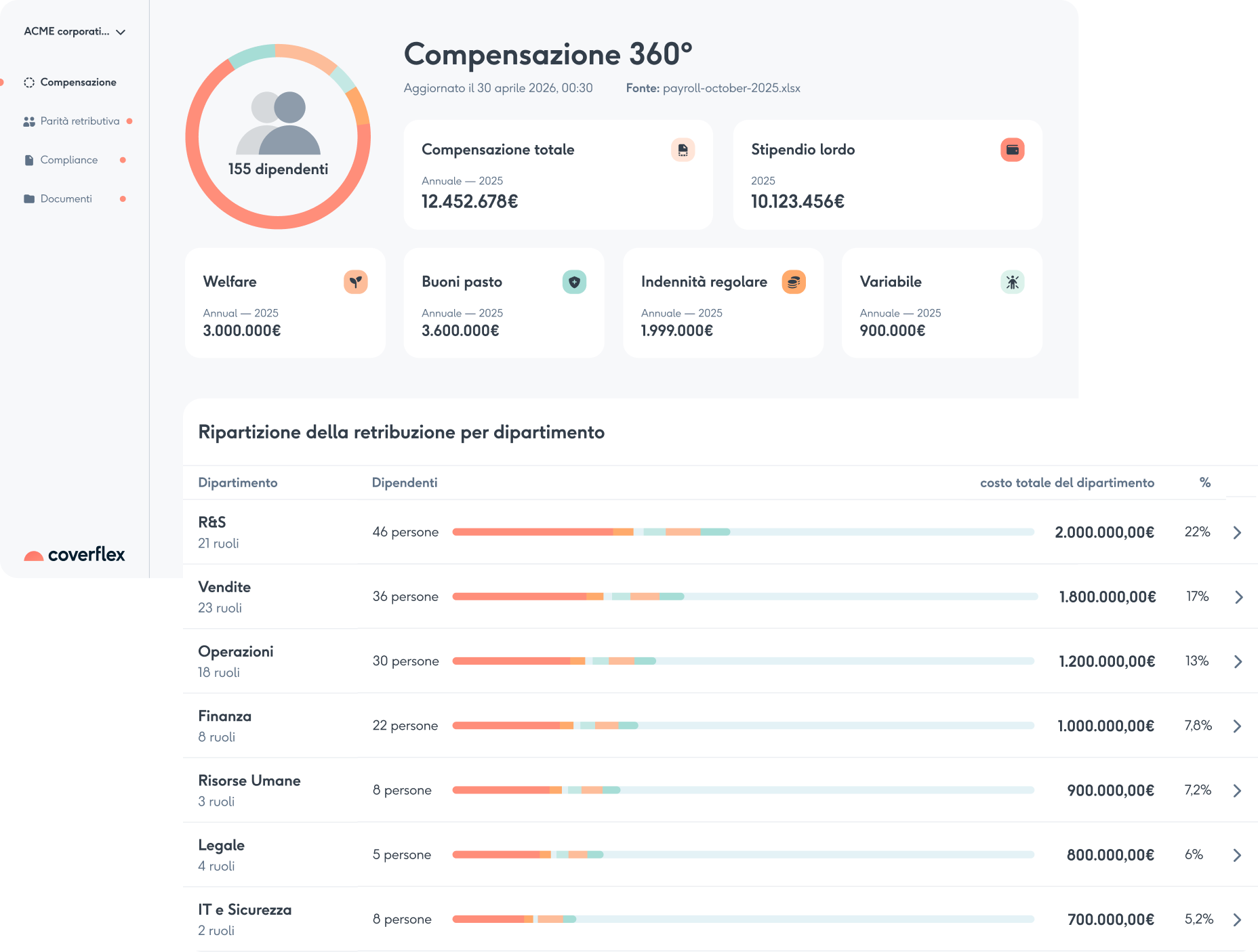The height and width of the screenshot is (952, 1258).
Task: Expand the Finanza department row chevron
Action: pyautogui.click(x=1237, y=726)
